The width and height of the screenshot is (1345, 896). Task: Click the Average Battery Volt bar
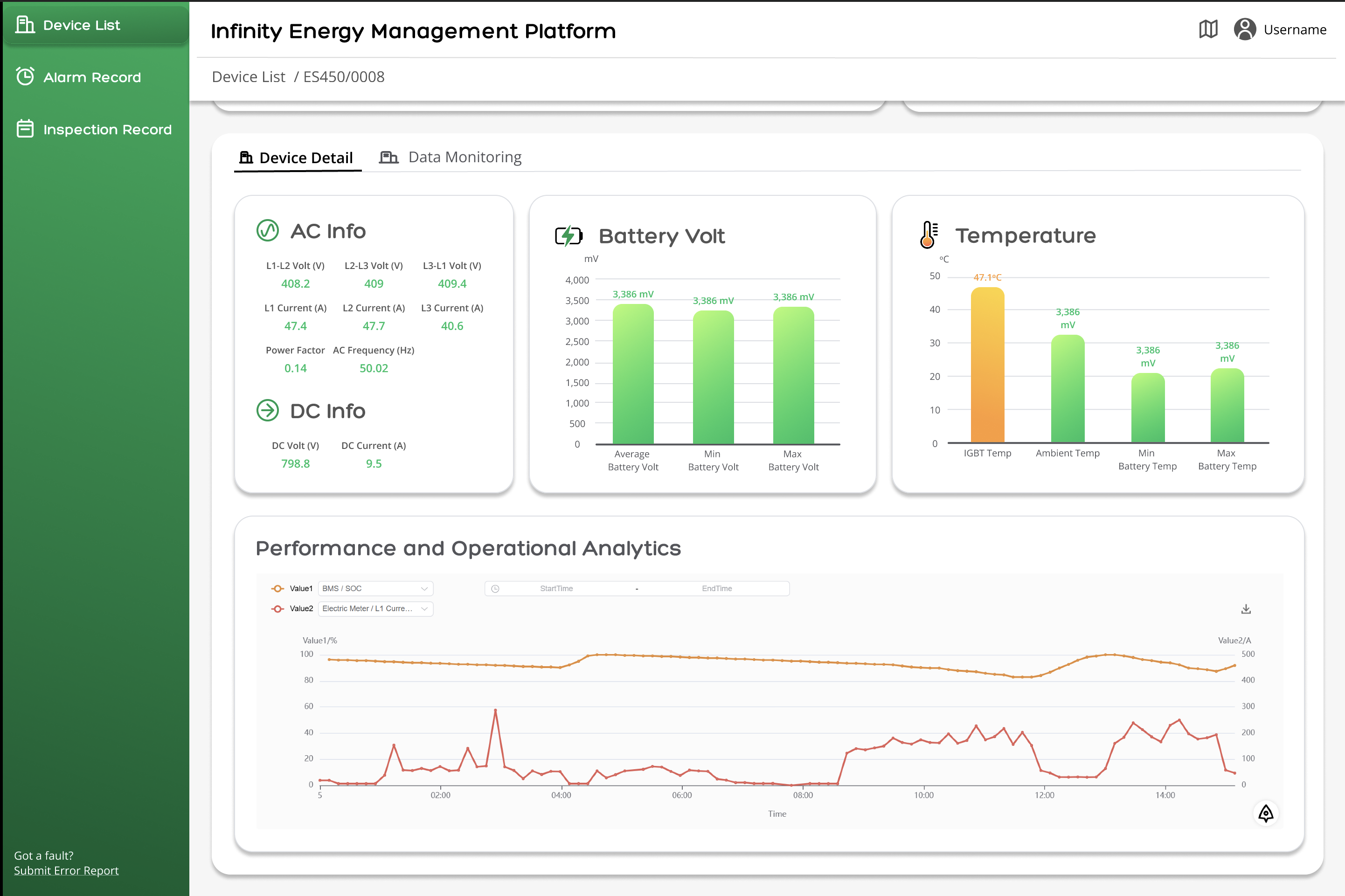[x=633, y=374]
